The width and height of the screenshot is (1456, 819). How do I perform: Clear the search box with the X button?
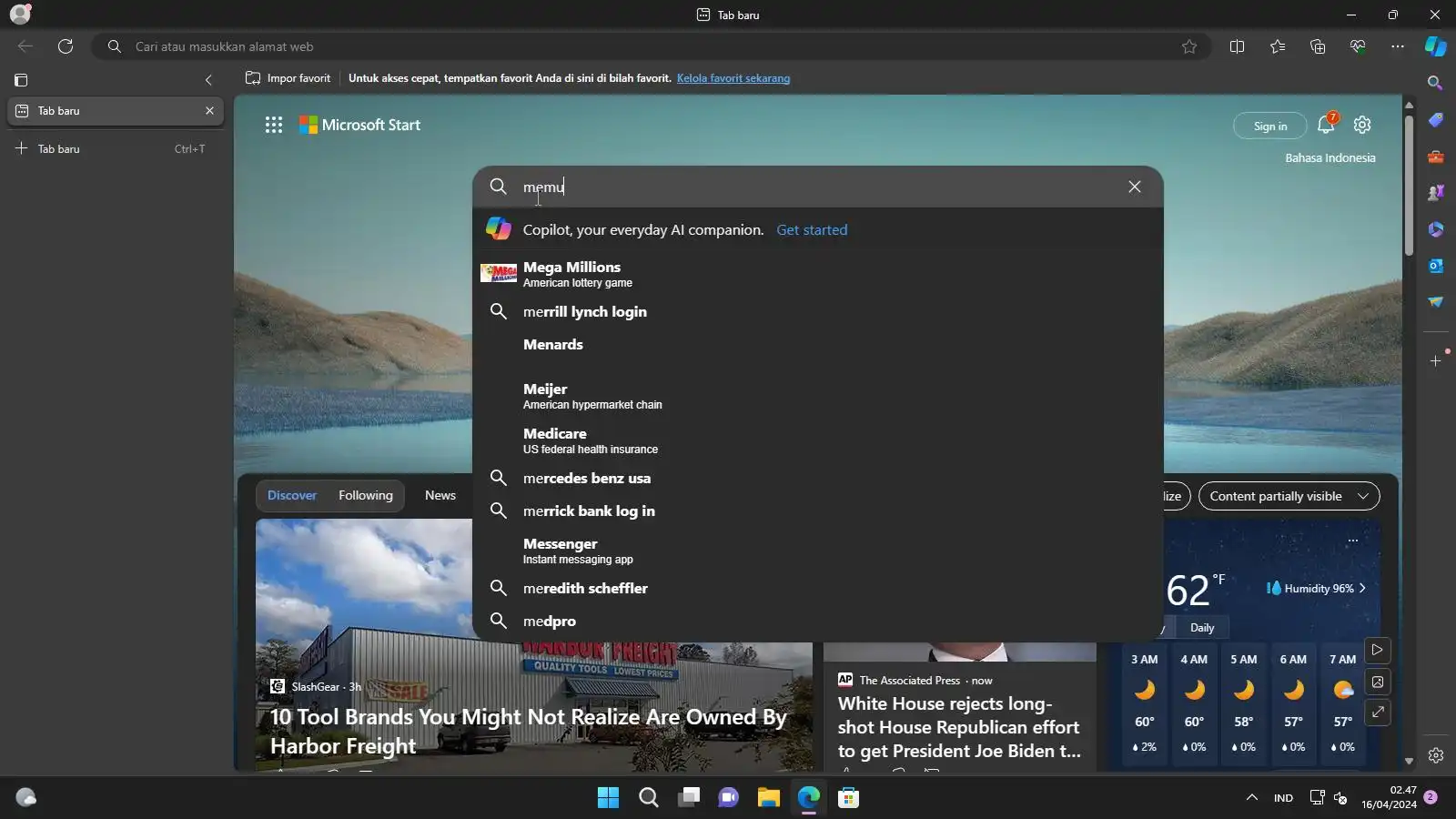tap(1135, 187)
